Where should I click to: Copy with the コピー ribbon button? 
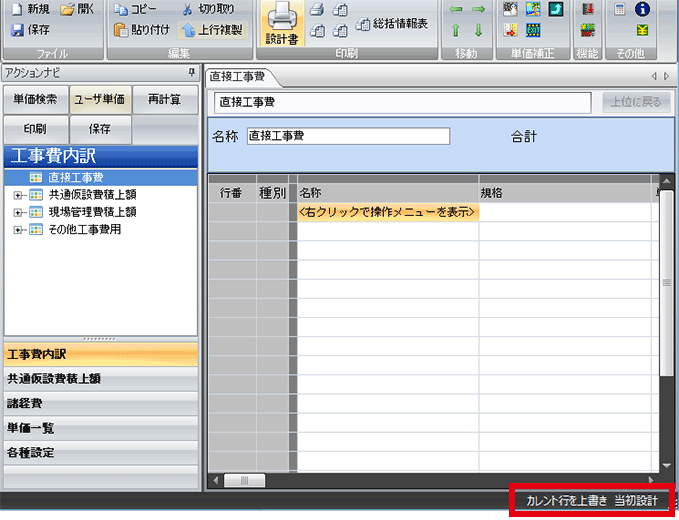click(136, 9)
